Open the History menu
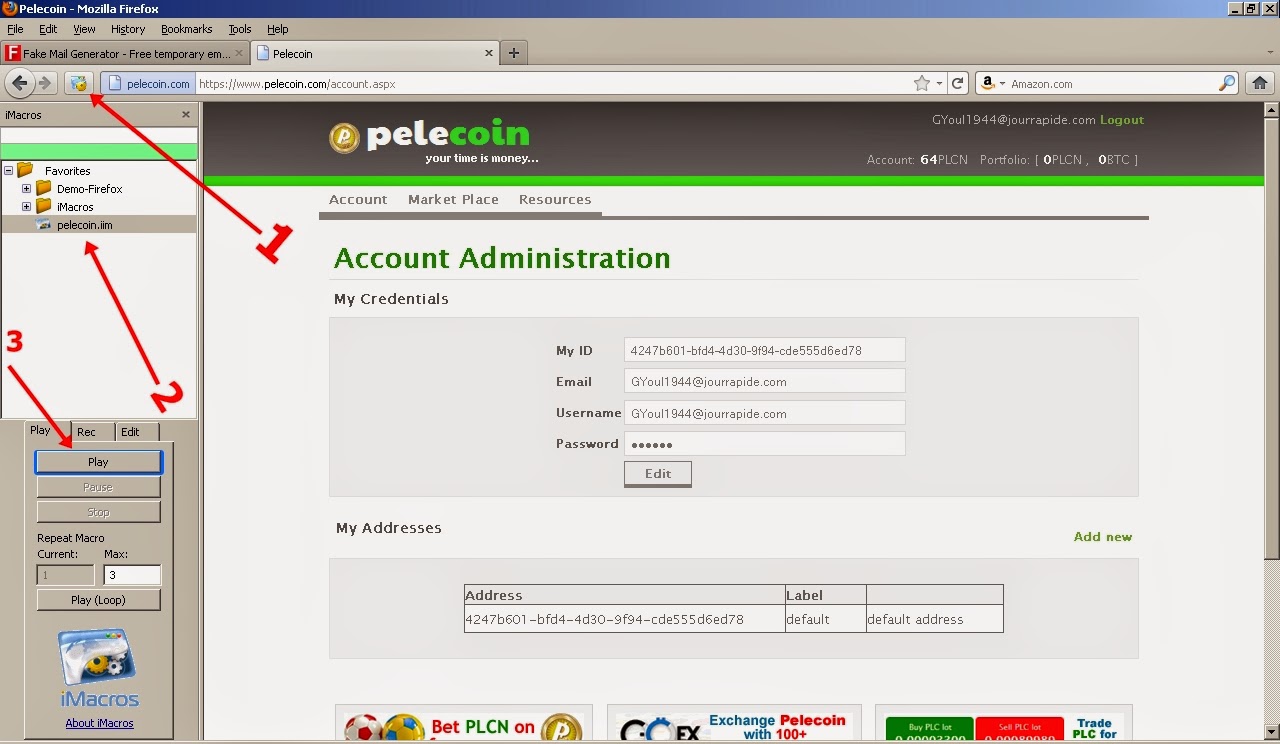Image resolution: width=1280 pixels, height=744 pixels. 128,29
